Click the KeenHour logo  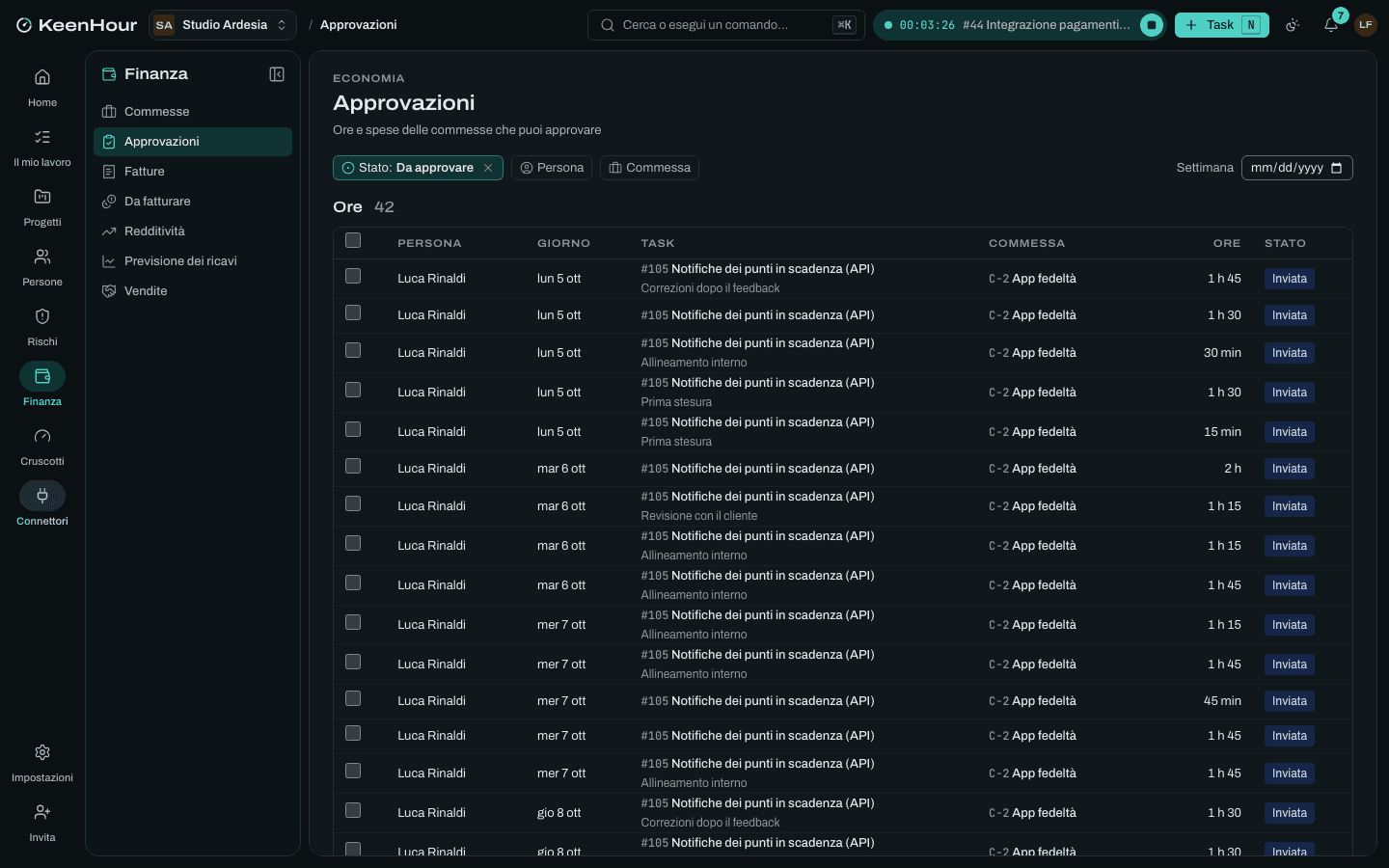tap(77, 25)
